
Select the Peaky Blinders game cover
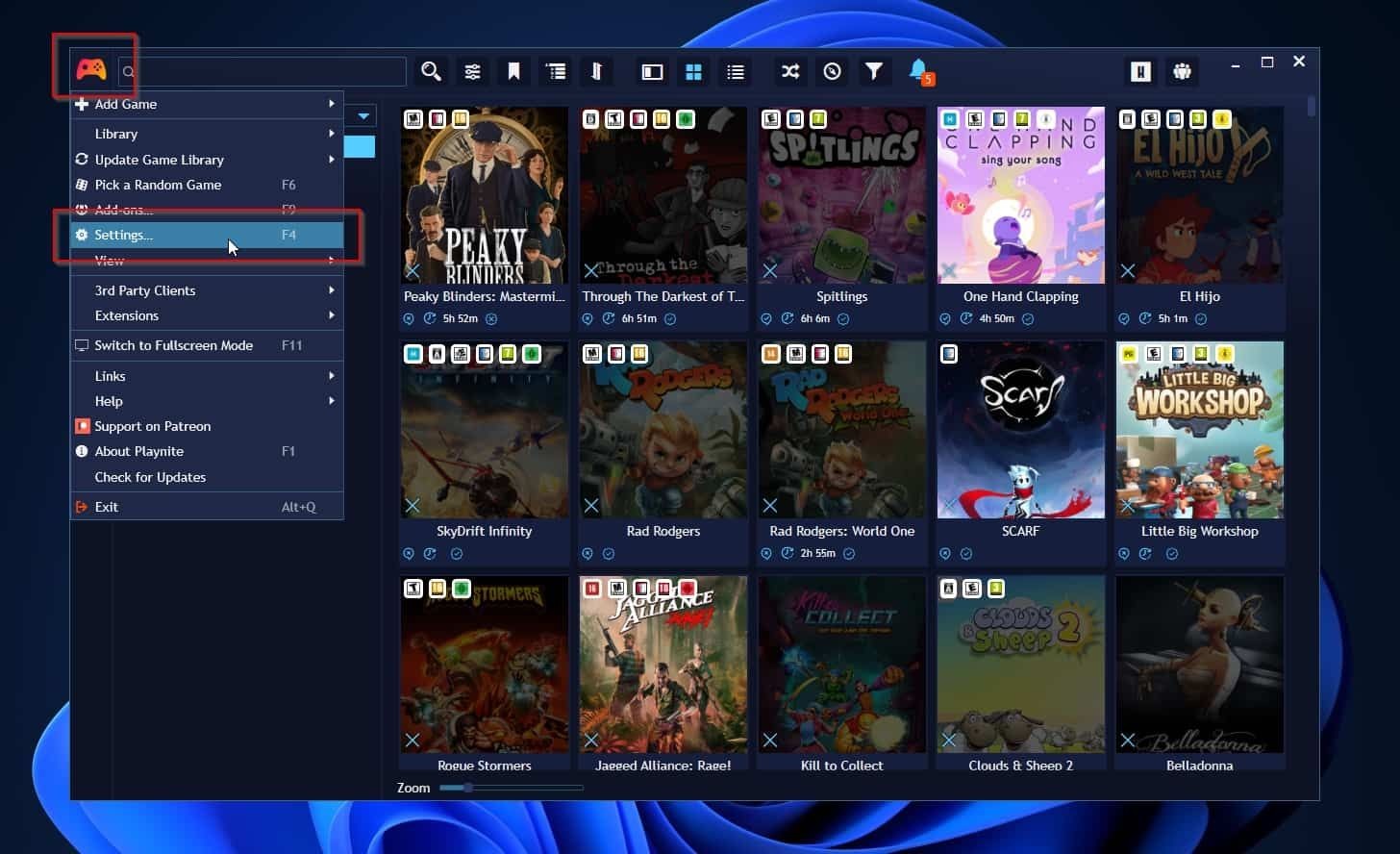click(484, 195)
